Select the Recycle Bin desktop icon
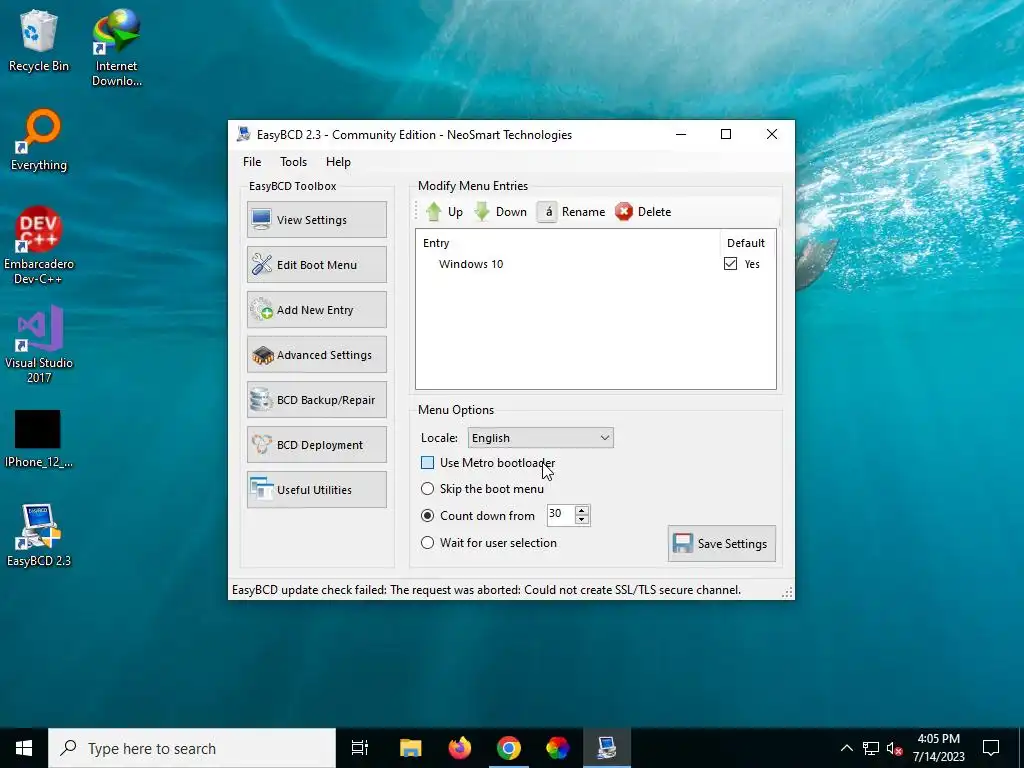 click(x=39, y=40)
